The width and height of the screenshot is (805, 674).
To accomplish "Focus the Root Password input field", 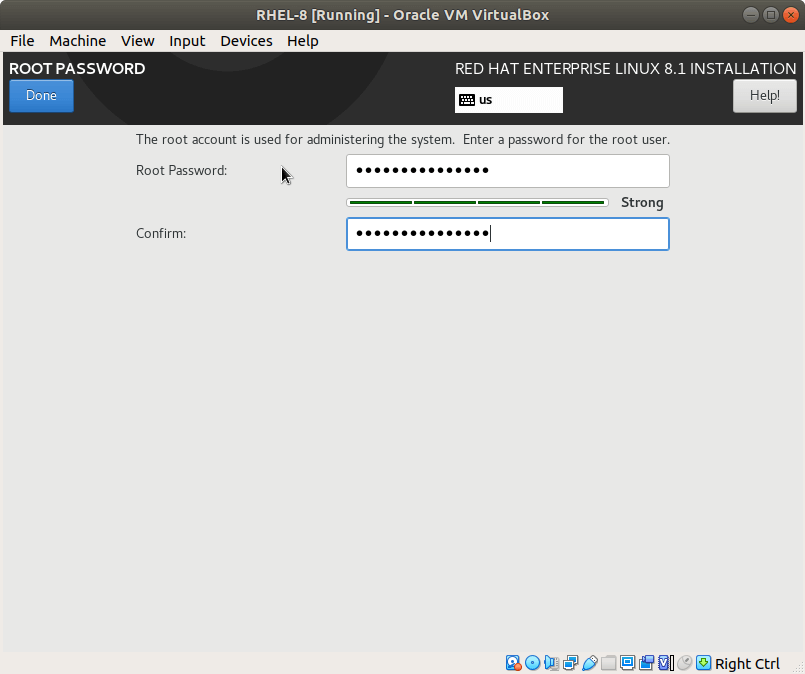I will [508, 171].
